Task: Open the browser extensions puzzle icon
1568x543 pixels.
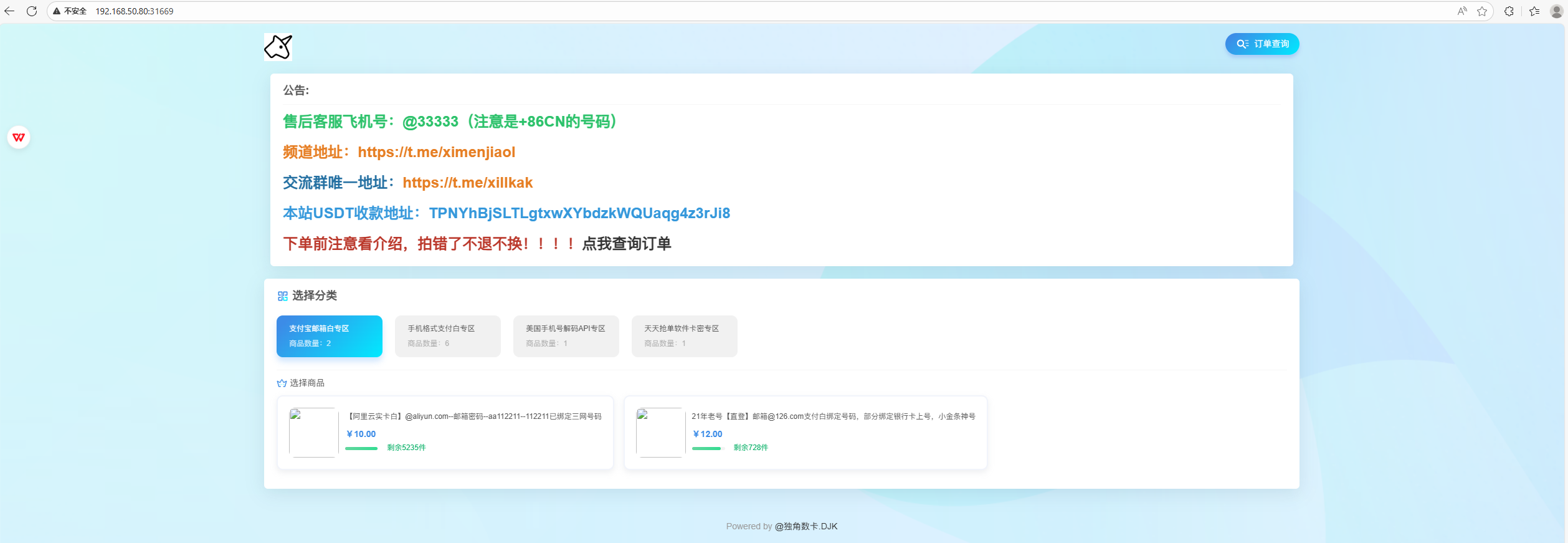Action: (x=1509, y=11)
